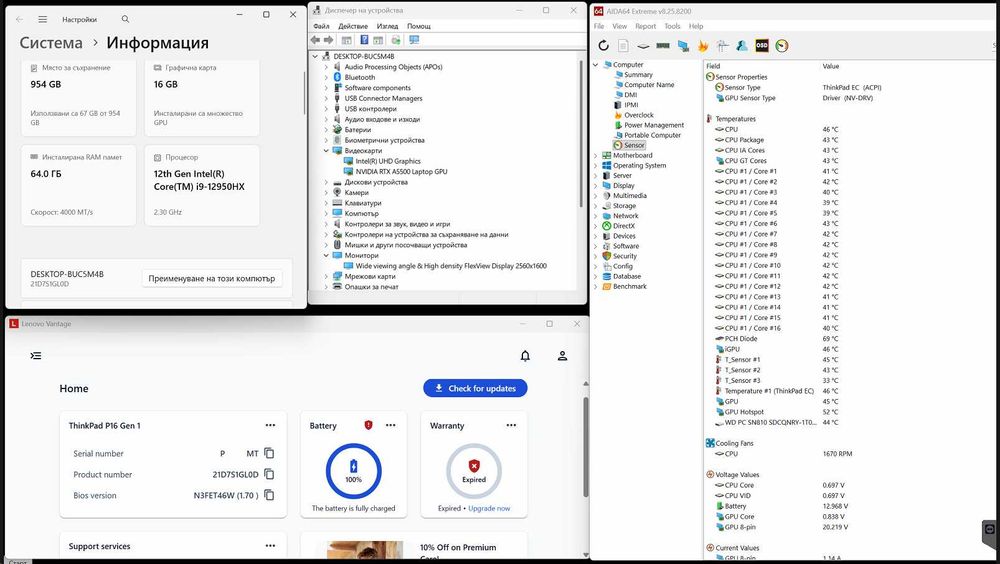Click Check for updates in Vantage
The image size is (1000, 564).
click(x=475, y=388)
